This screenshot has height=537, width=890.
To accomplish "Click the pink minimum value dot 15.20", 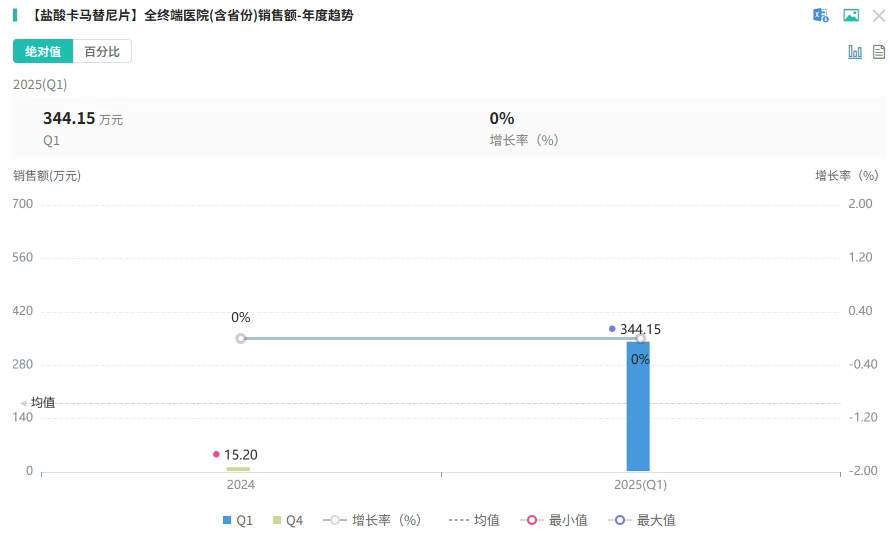I will click(216, 454).
